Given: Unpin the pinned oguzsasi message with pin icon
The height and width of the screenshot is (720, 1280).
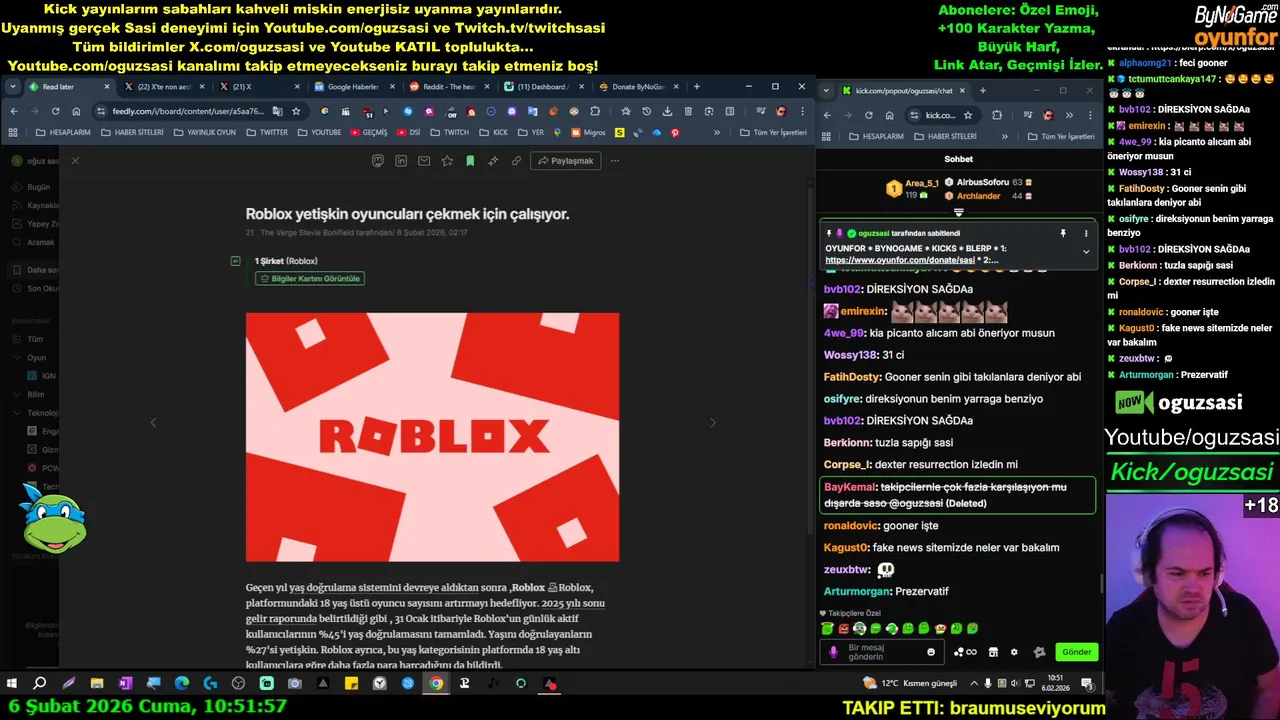Looking at the screenshot, I should pos(1063,233).
